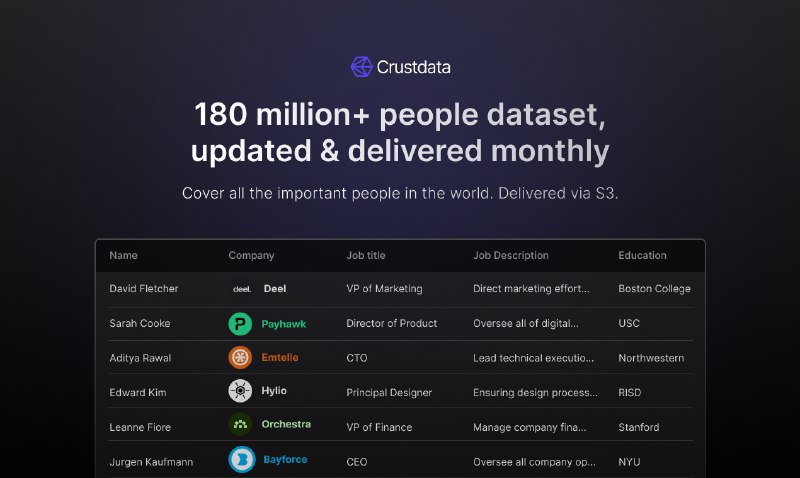Click Edward Kim's name cell
The image size is (800, 478).
[x=139, y=393]
